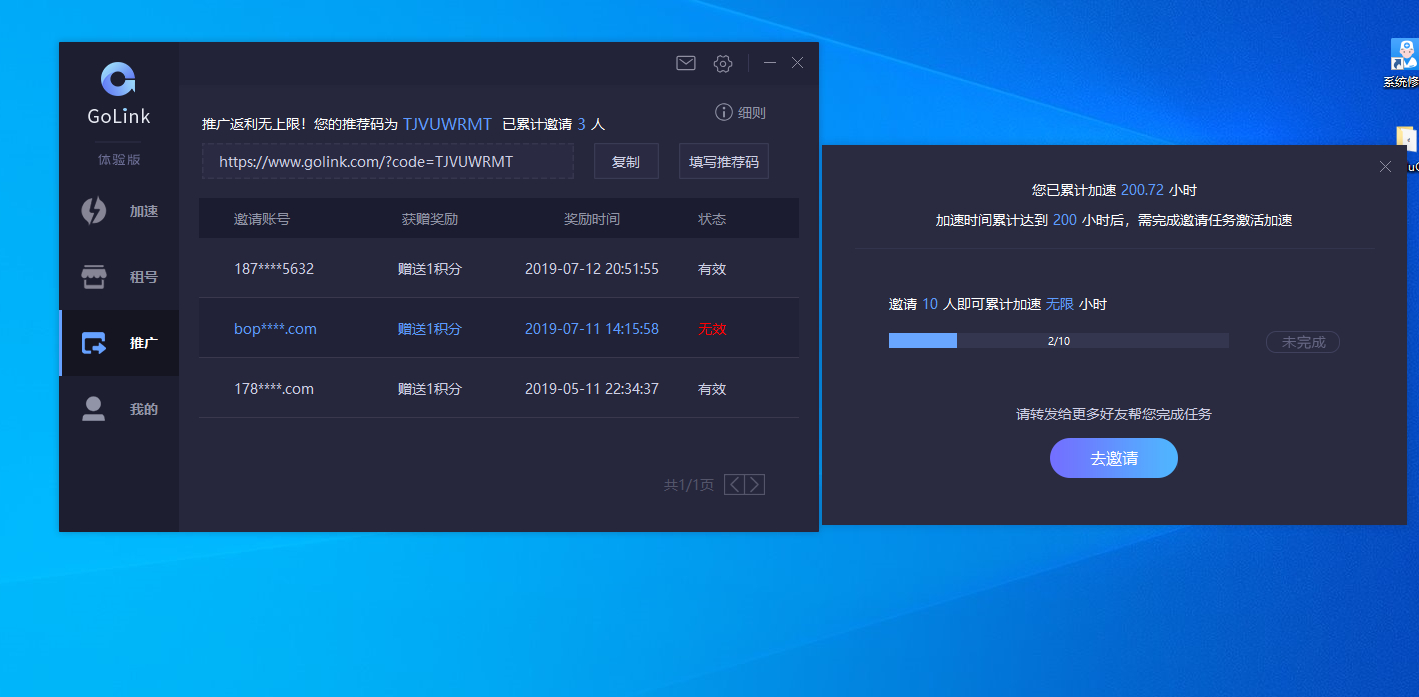The height and width of the screenshot is (697, 1419).
Task: Go to previous page arrow
Action: 734,485
